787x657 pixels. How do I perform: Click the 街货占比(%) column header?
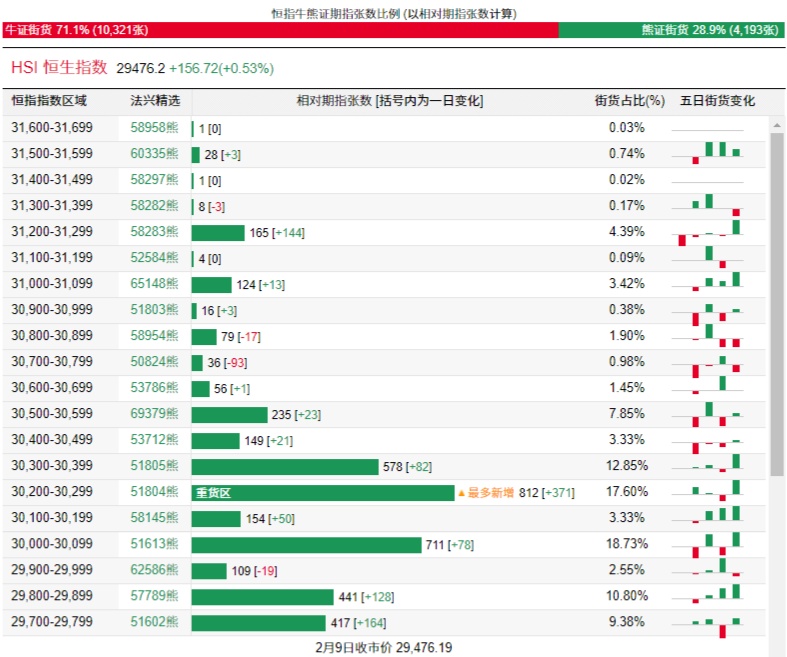tap(630, 101)
